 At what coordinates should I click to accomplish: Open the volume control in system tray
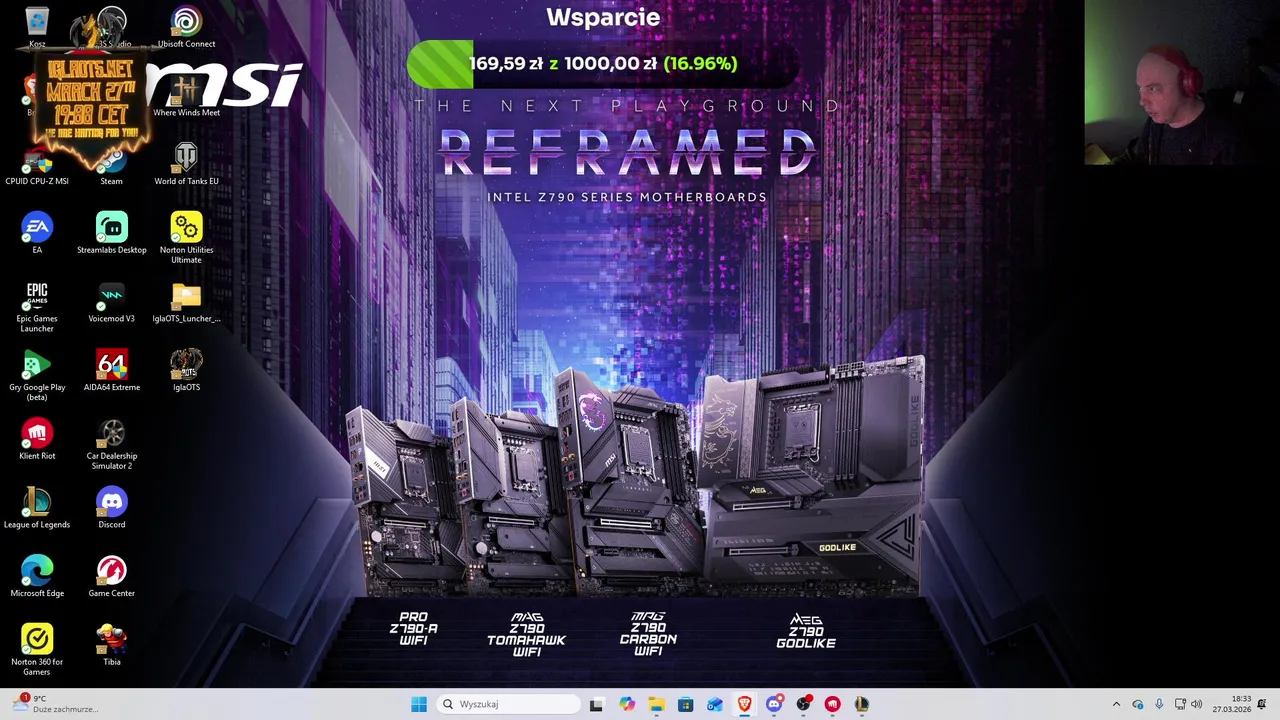pos(1196,704)
